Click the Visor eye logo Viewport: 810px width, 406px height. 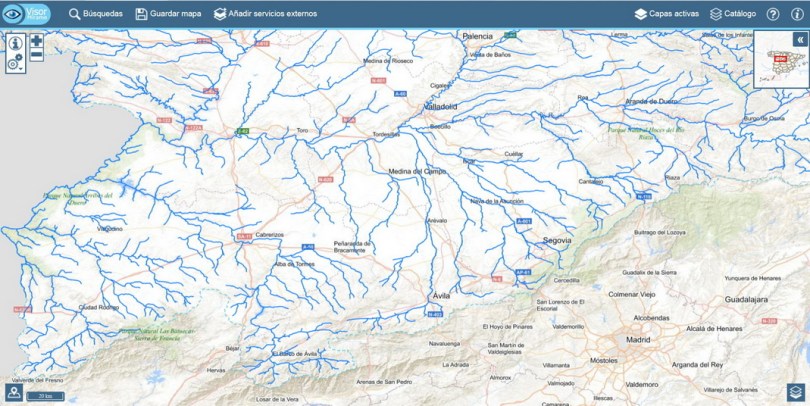point(26,14)
